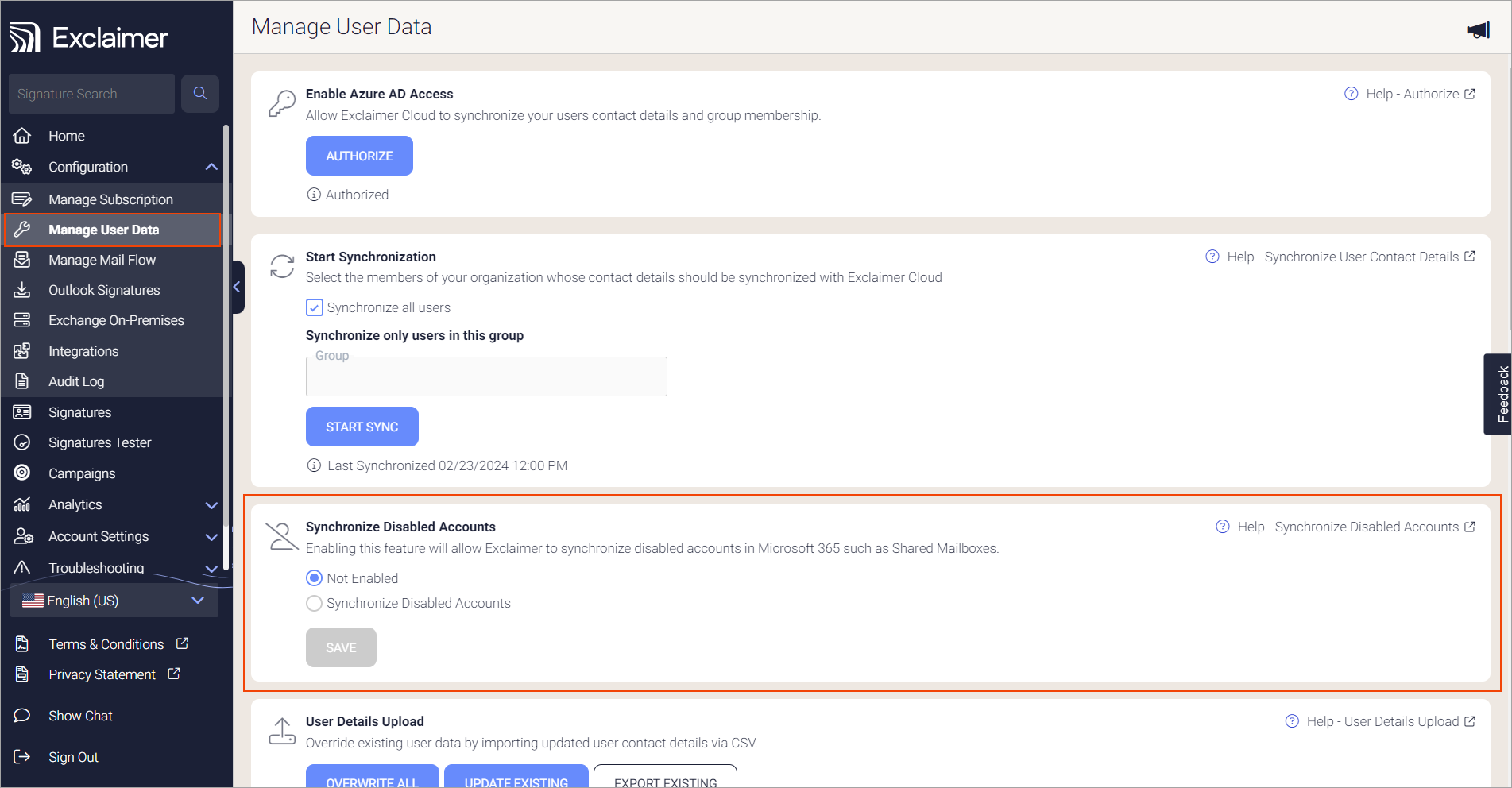1512x788 pixels.
Task: Navigate to Signatures Tester
Action: point(99,442)
